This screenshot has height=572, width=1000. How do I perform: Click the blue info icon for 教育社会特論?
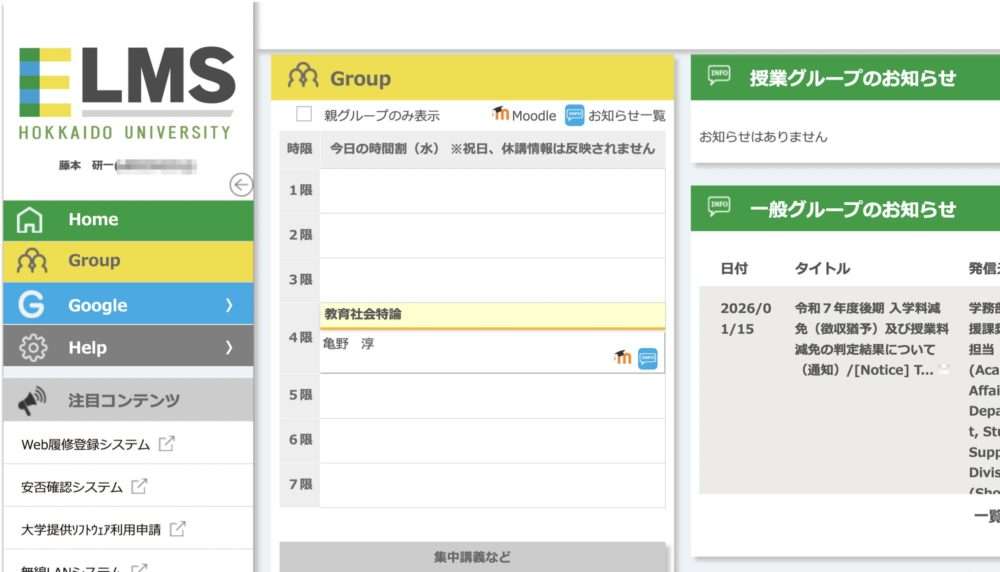648,358
